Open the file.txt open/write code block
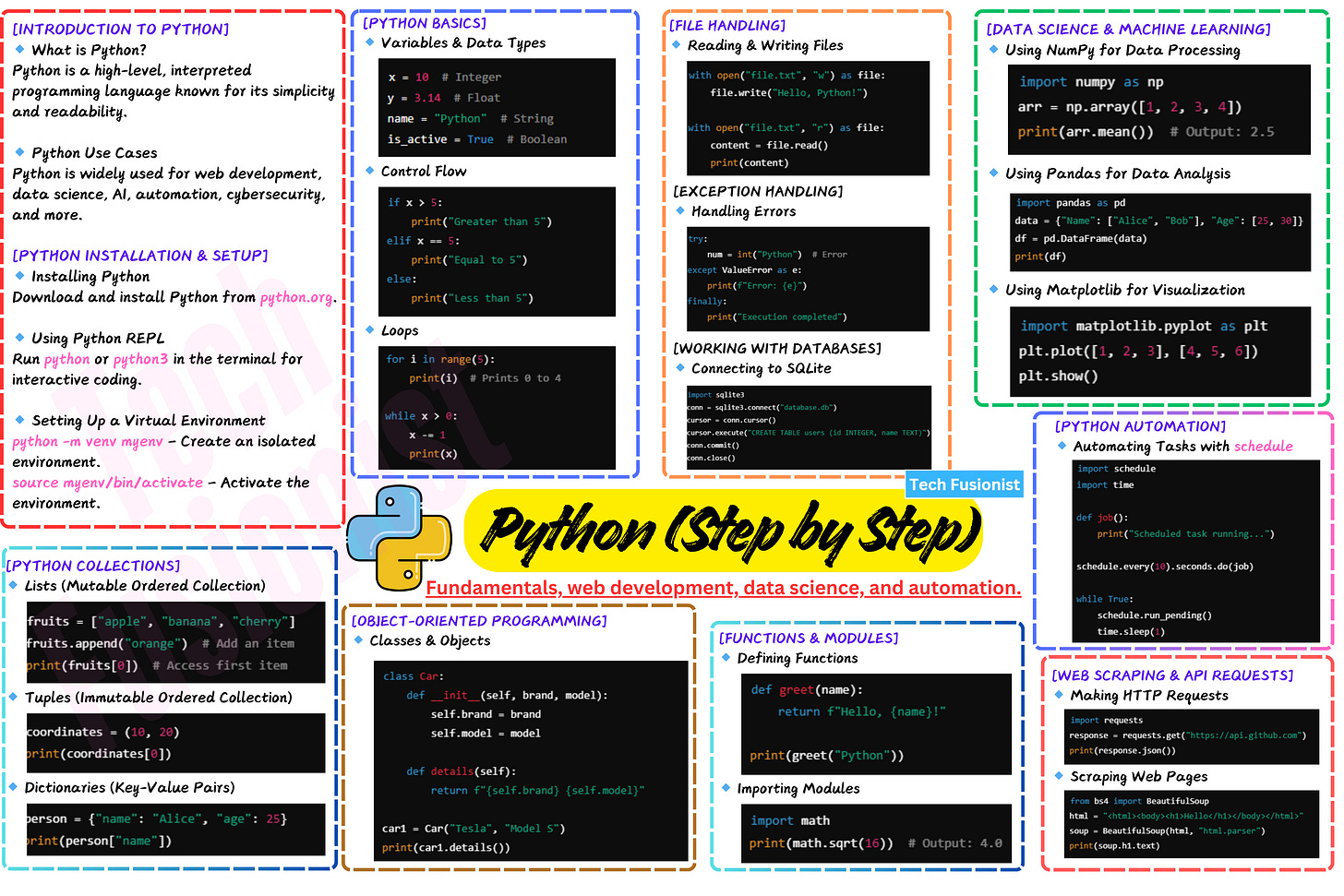The image size is (1344, 896). pyautogui.click(x=808, y=118)
